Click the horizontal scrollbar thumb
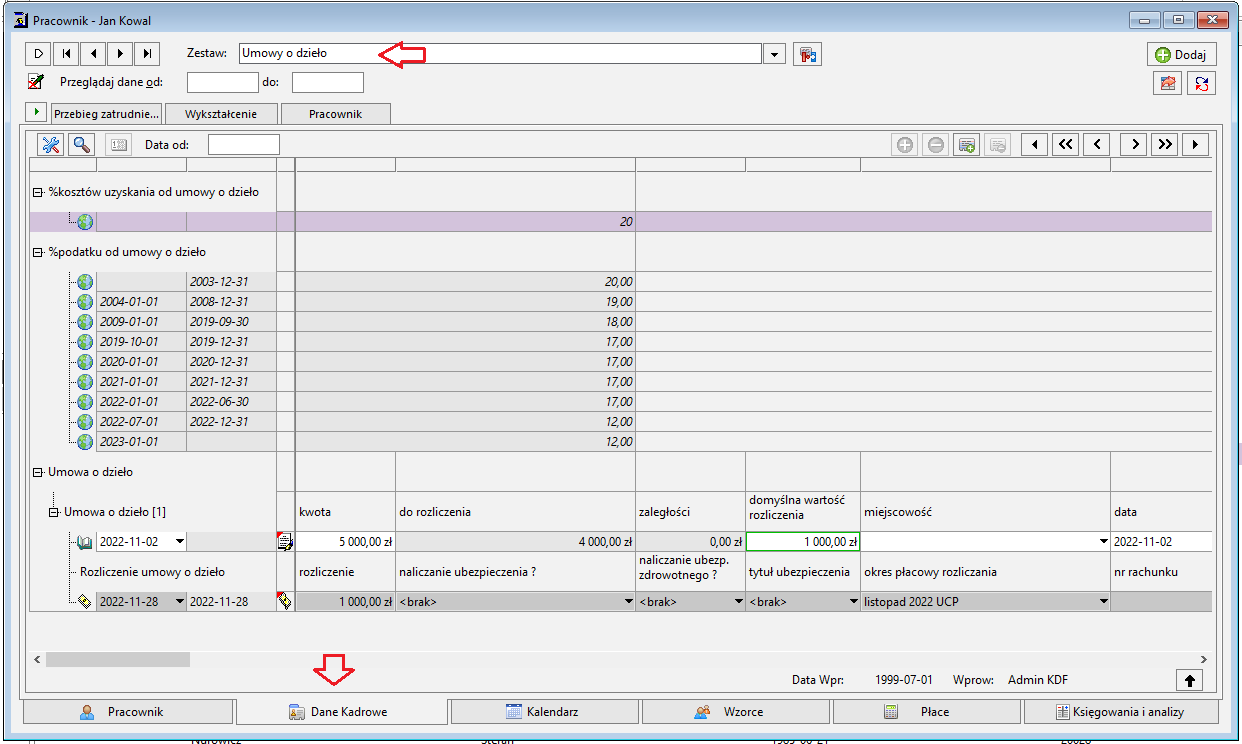The width and height of the screenshot is (1242, 744). click(x=118, y=660)
